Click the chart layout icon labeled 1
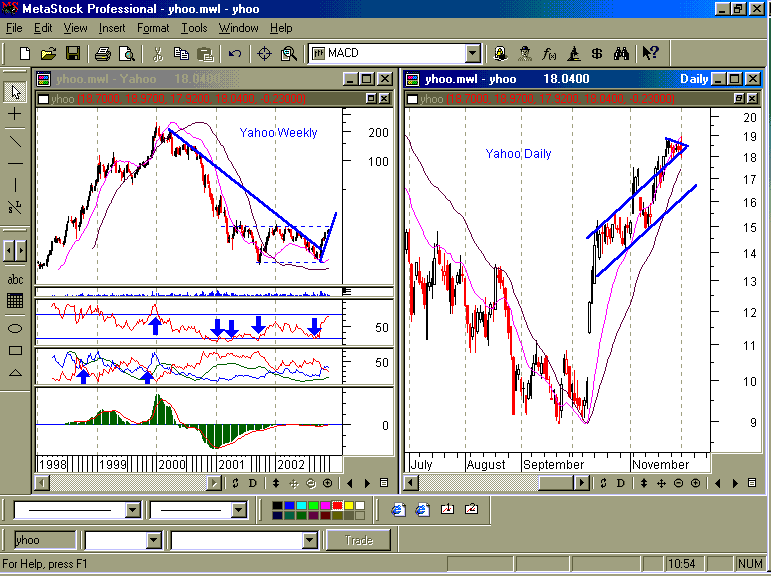Viewport: 771px width, 576px height. coord(447,510)
